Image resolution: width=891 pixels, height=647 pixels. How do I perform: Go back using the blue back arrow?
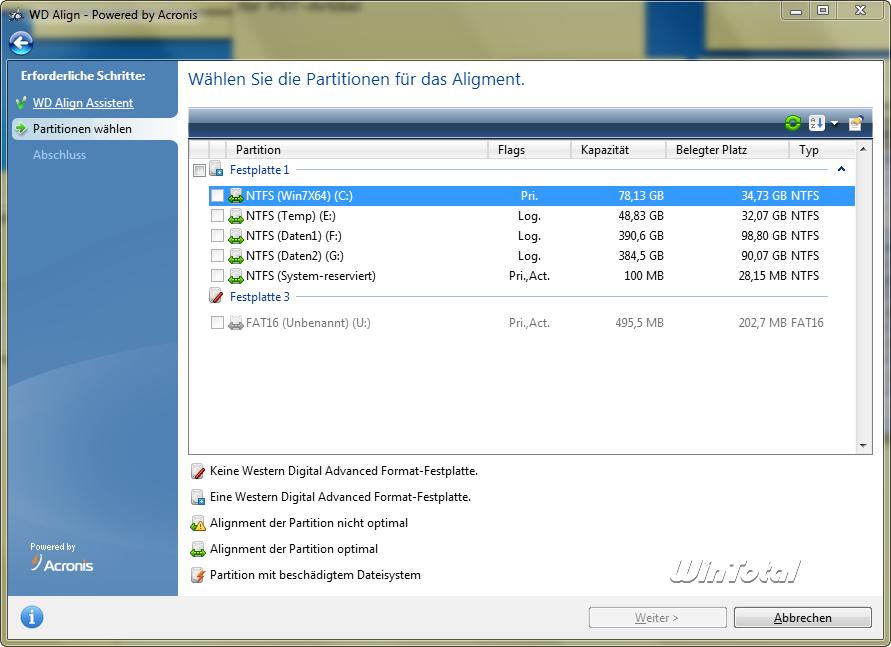[x=21, y=43]
